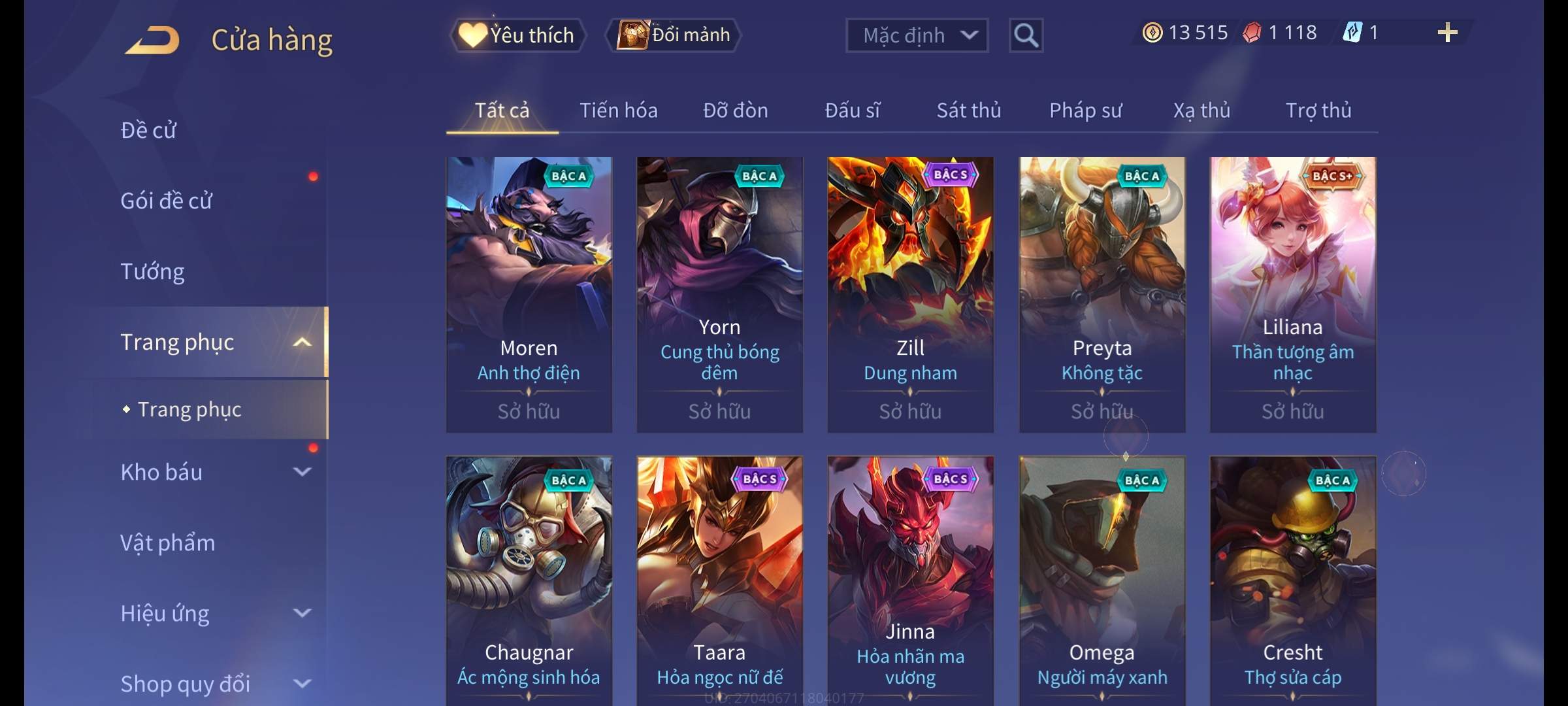Select the Liliana Thần tượng âm nhạc skin

[1293, 294]
